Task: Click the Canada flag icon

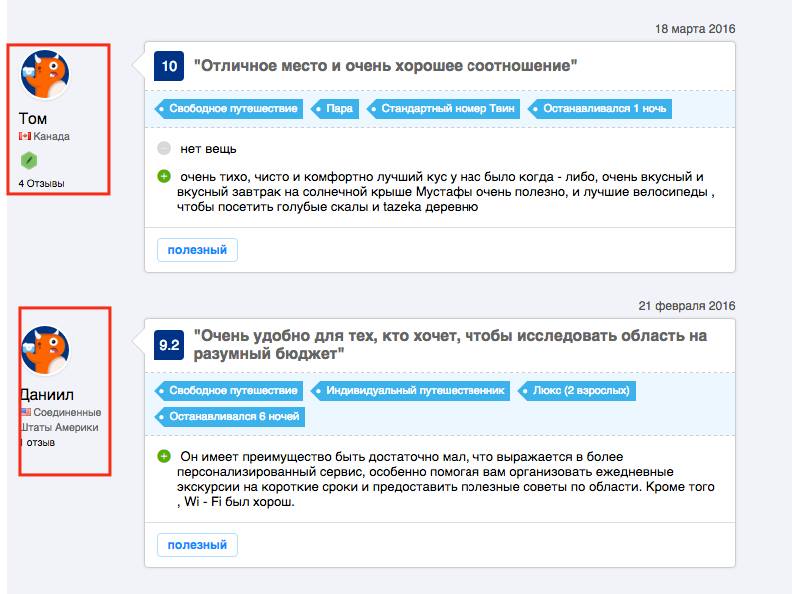Action: pyautogui.click(x=25, y=136)
